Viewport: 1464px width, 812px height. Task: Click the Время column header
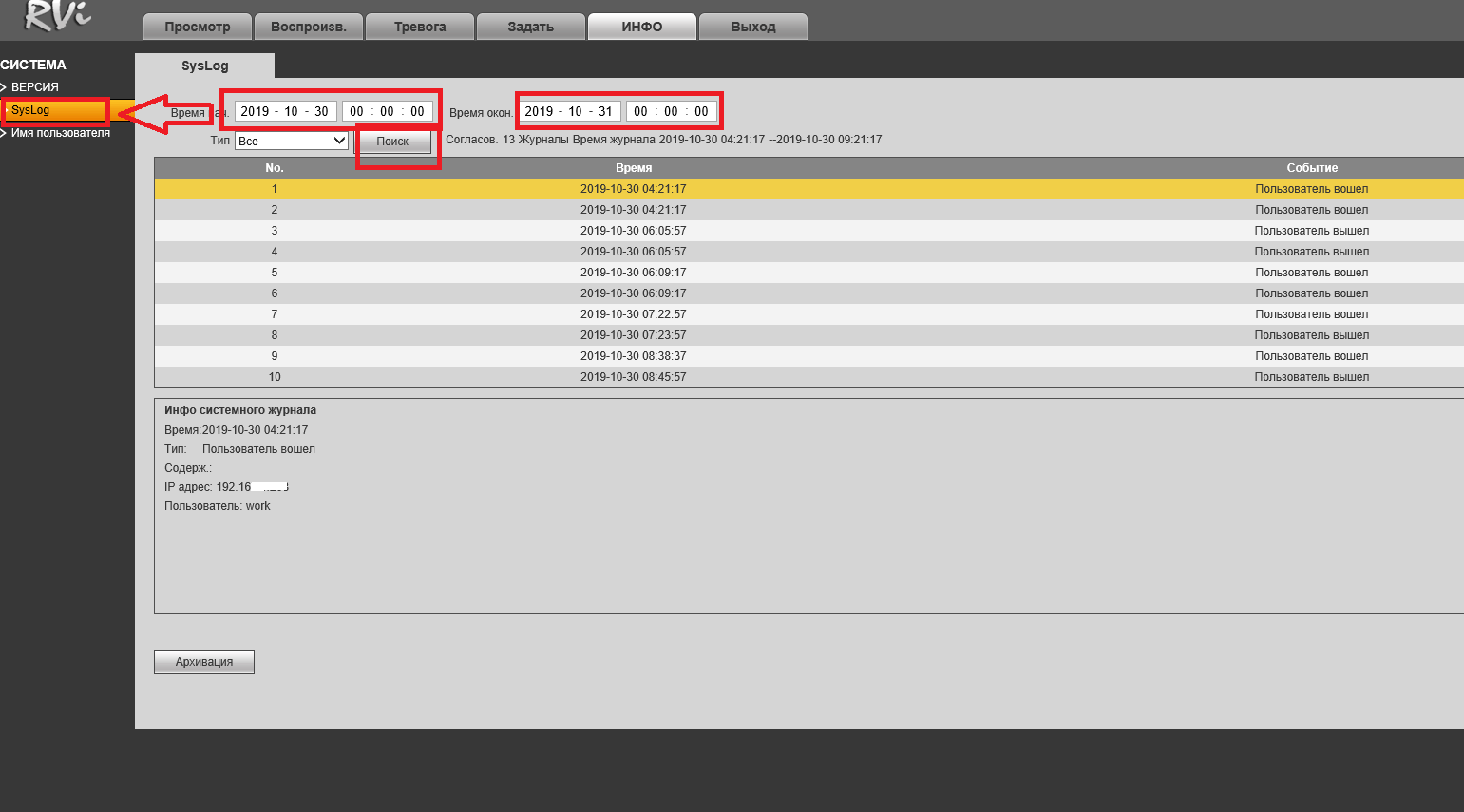[x=634, y=168]
